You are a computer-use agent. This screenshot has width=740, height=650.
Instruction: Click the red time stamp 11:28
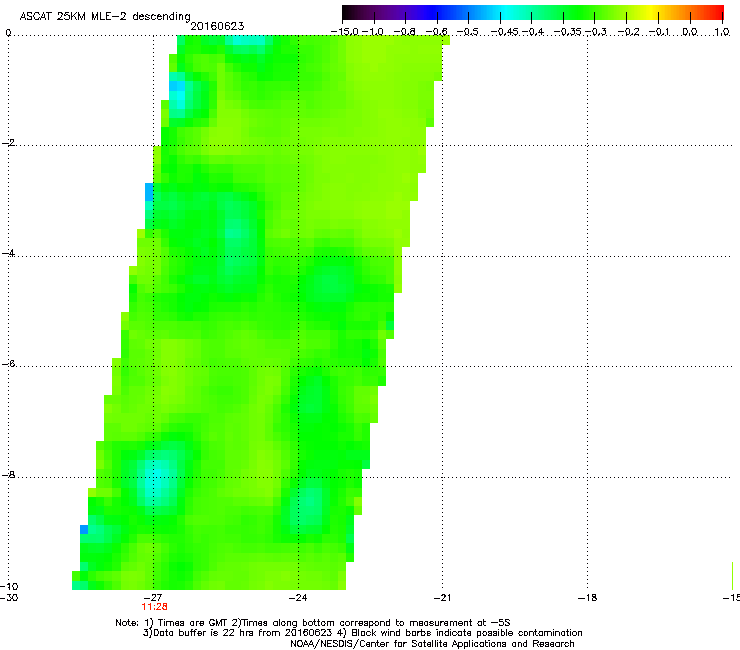pos(154,607)
